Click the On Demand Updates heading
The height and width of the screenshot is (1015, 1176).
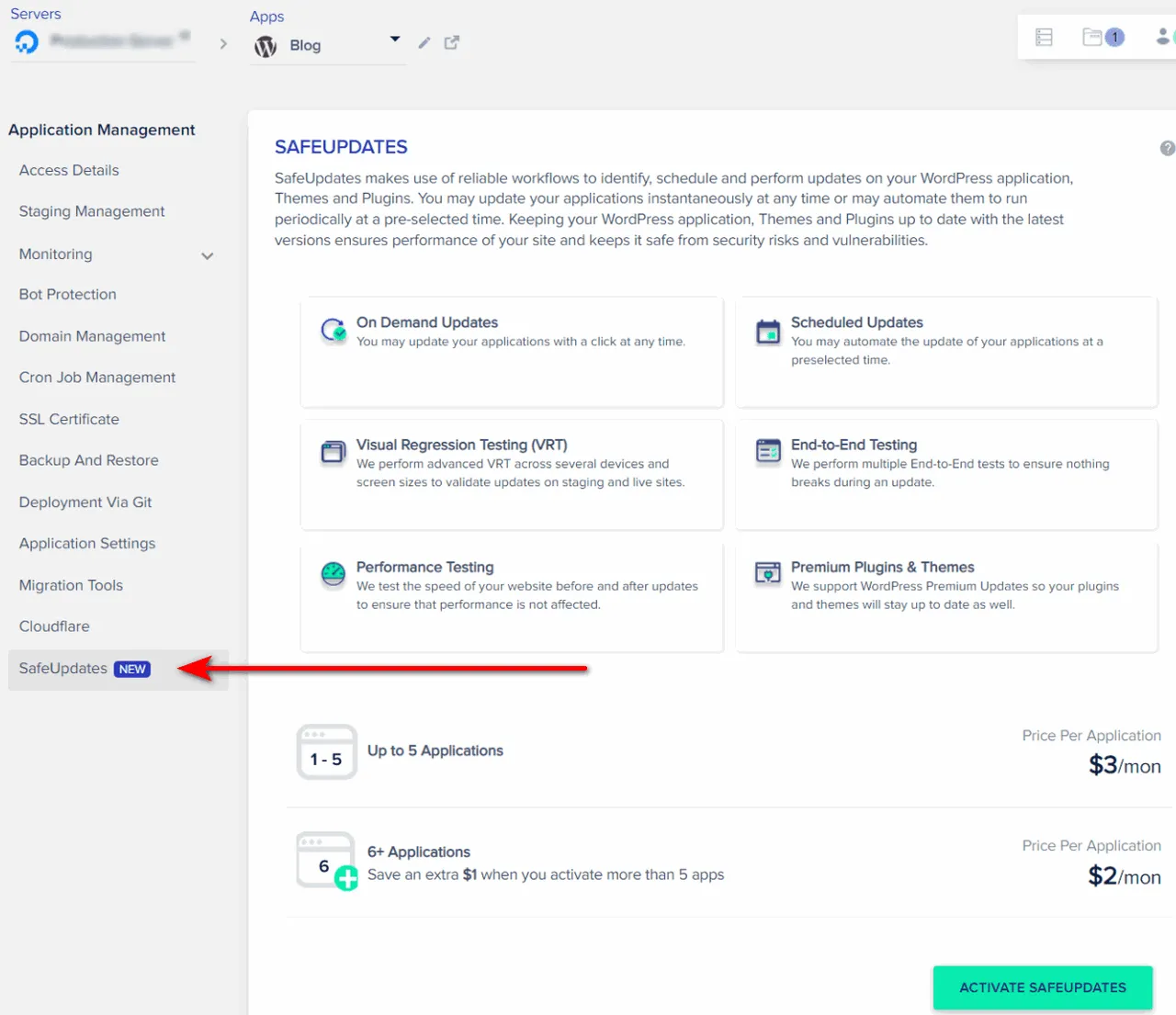(x=427, y=322)
